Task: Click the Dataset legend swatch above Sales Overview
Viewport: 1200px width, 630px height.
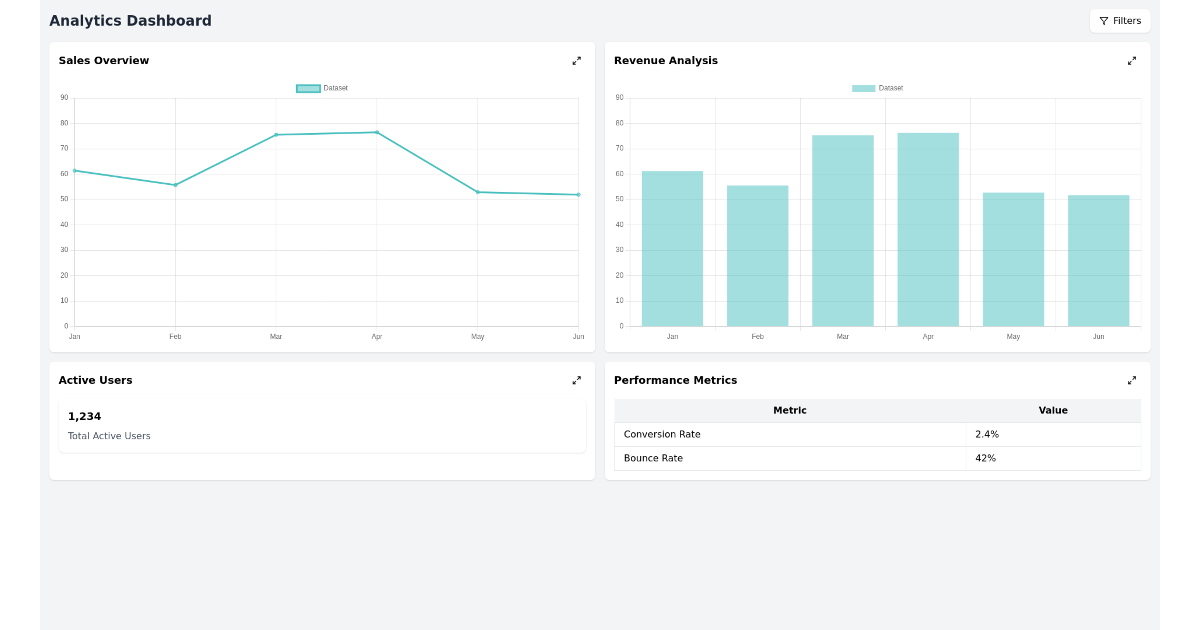Action: click(306, 87)
